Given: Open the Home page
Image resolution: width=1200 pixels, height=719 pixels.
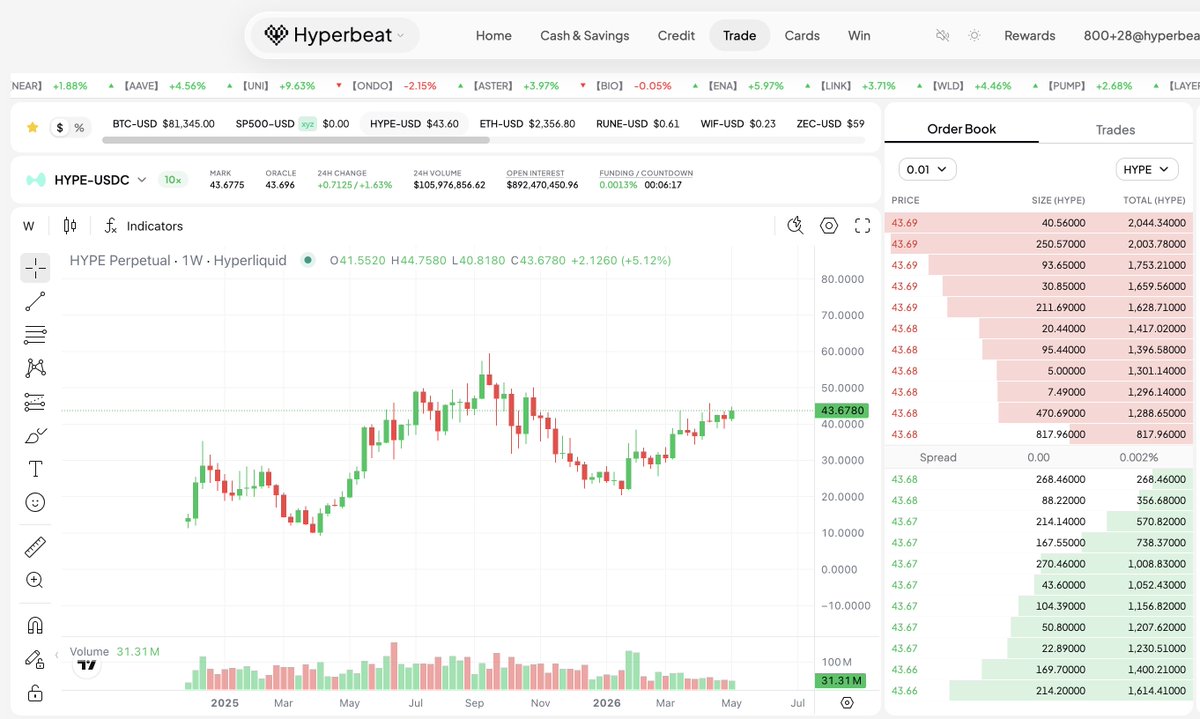Looking at the screenshot, I should tap(494, 35).
